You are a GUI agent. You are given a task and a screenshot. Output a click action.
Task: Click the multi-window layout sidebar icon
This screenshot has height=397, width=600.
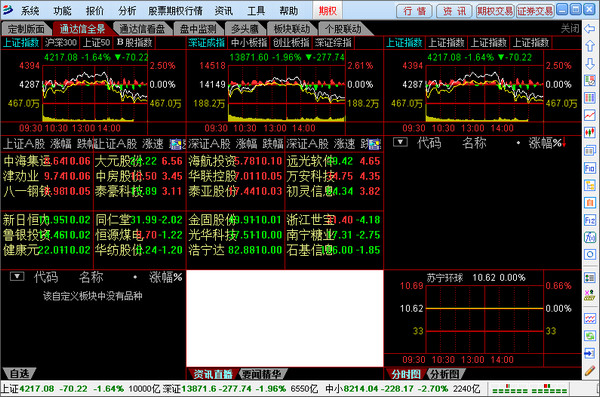coord(590,150)
